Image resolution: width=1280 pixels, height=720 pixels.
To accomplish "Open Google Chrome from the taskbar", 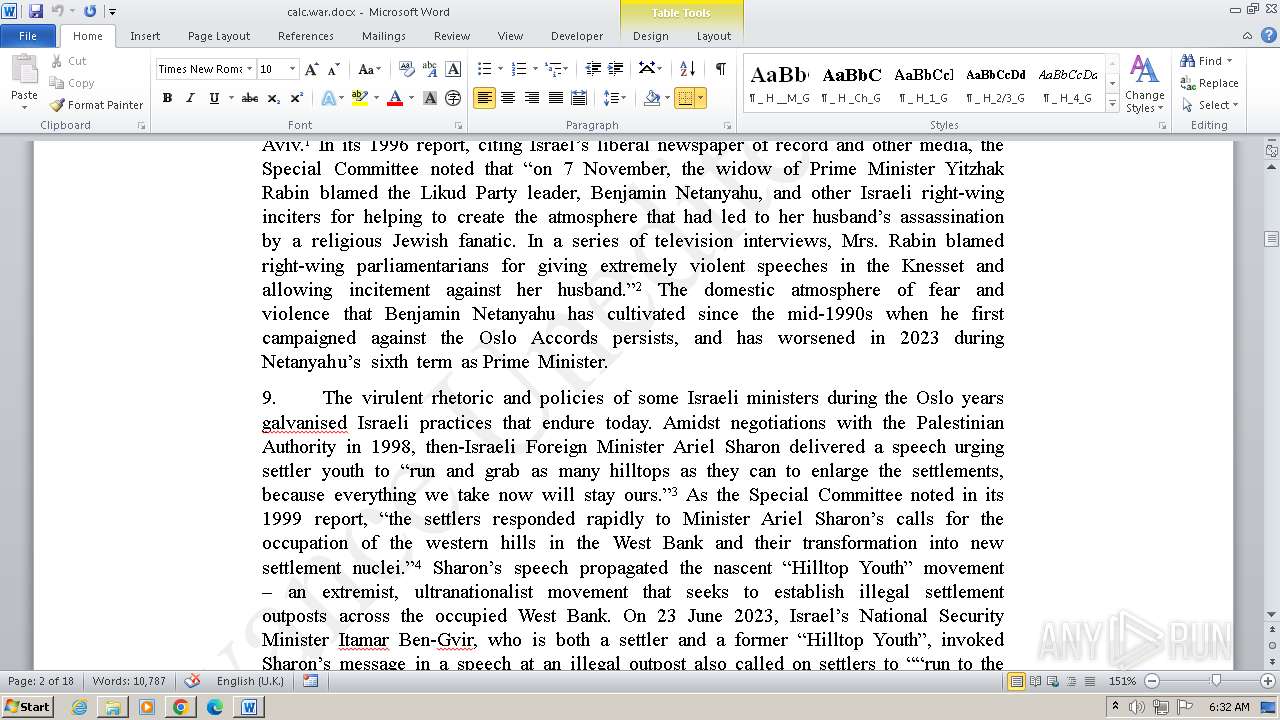I will coord(180,707).
